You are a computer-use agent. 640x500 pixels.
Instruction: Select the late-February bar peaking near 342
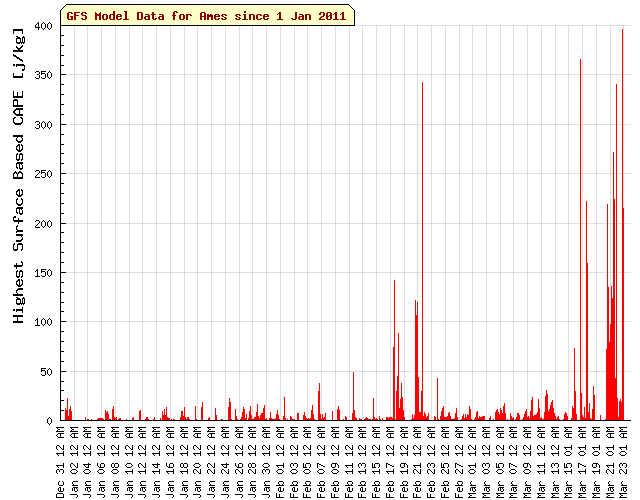(422, 251)
